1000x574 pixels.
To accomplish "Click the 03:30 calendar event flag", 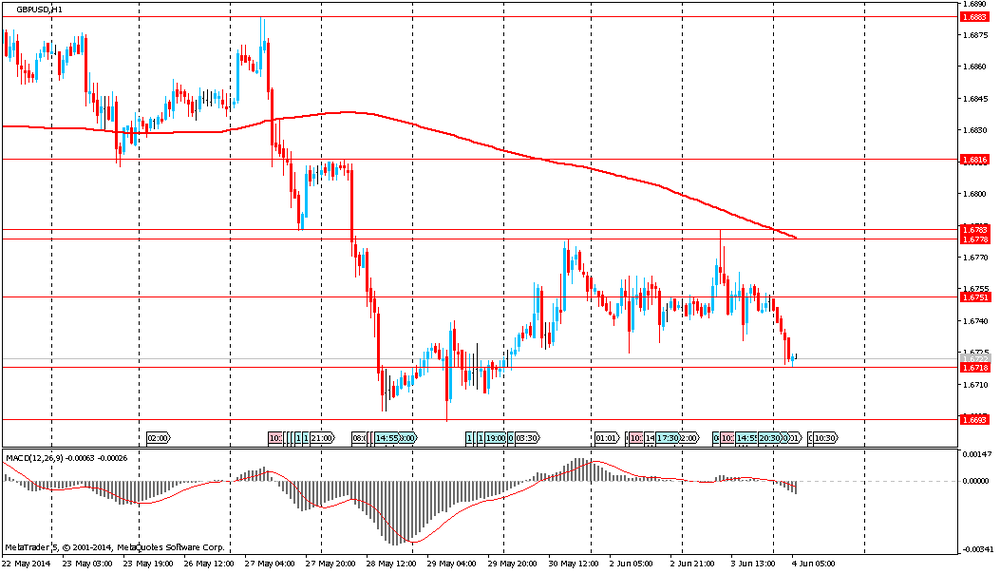I will click(x=526, y=438).
